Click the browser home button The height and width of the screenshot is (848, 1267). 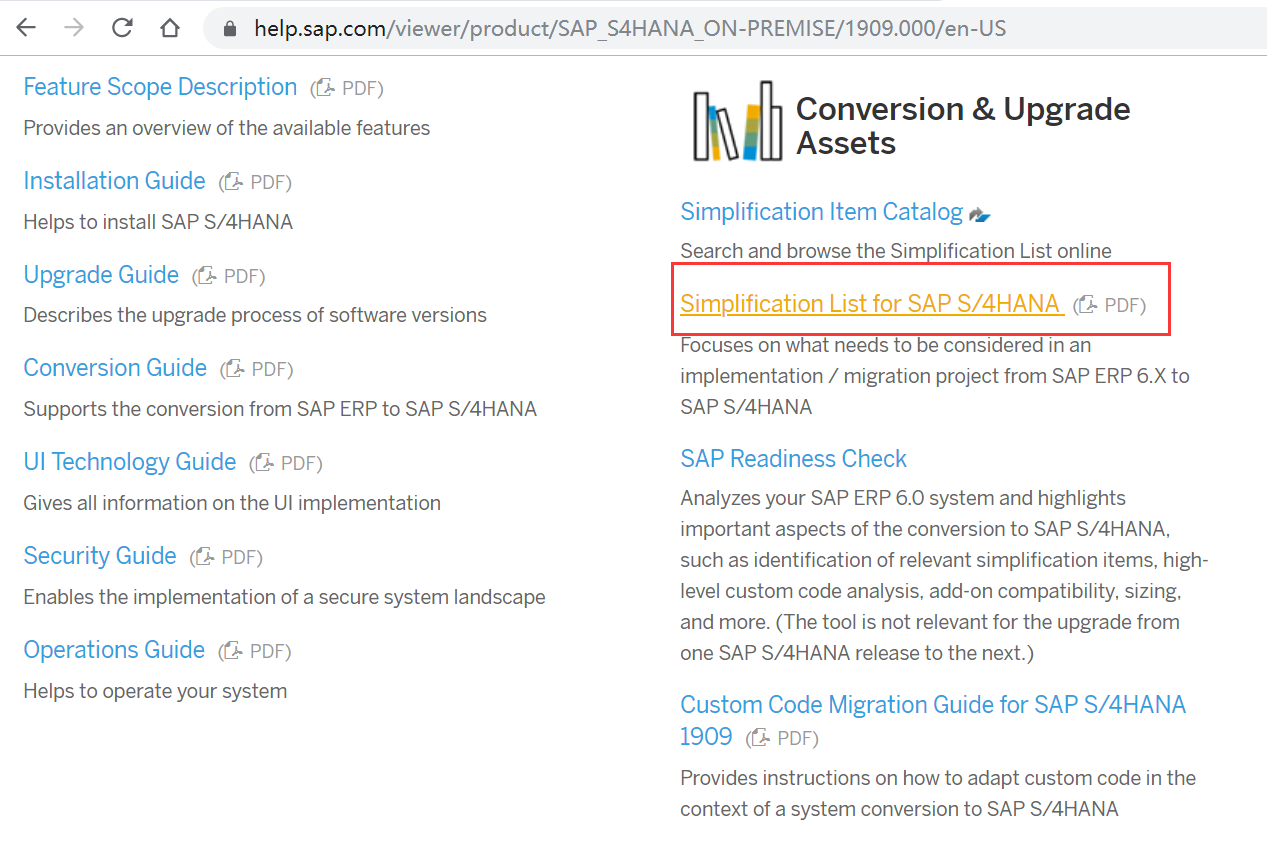pos(170,29)
